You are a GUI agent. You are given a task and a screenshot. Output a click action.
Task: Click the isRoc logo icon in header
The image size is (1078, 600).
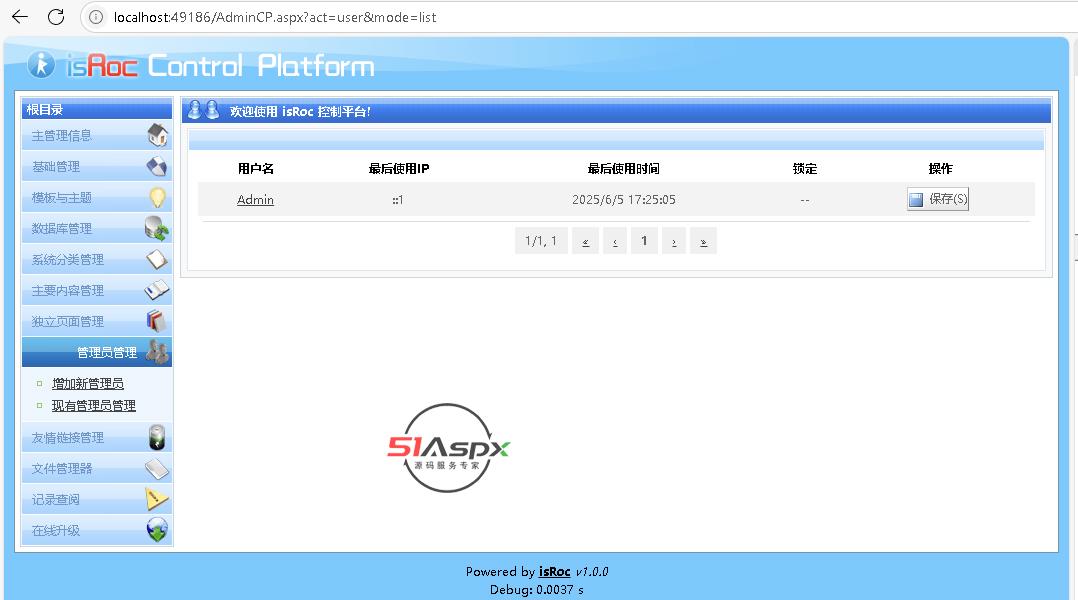point(41,65)
